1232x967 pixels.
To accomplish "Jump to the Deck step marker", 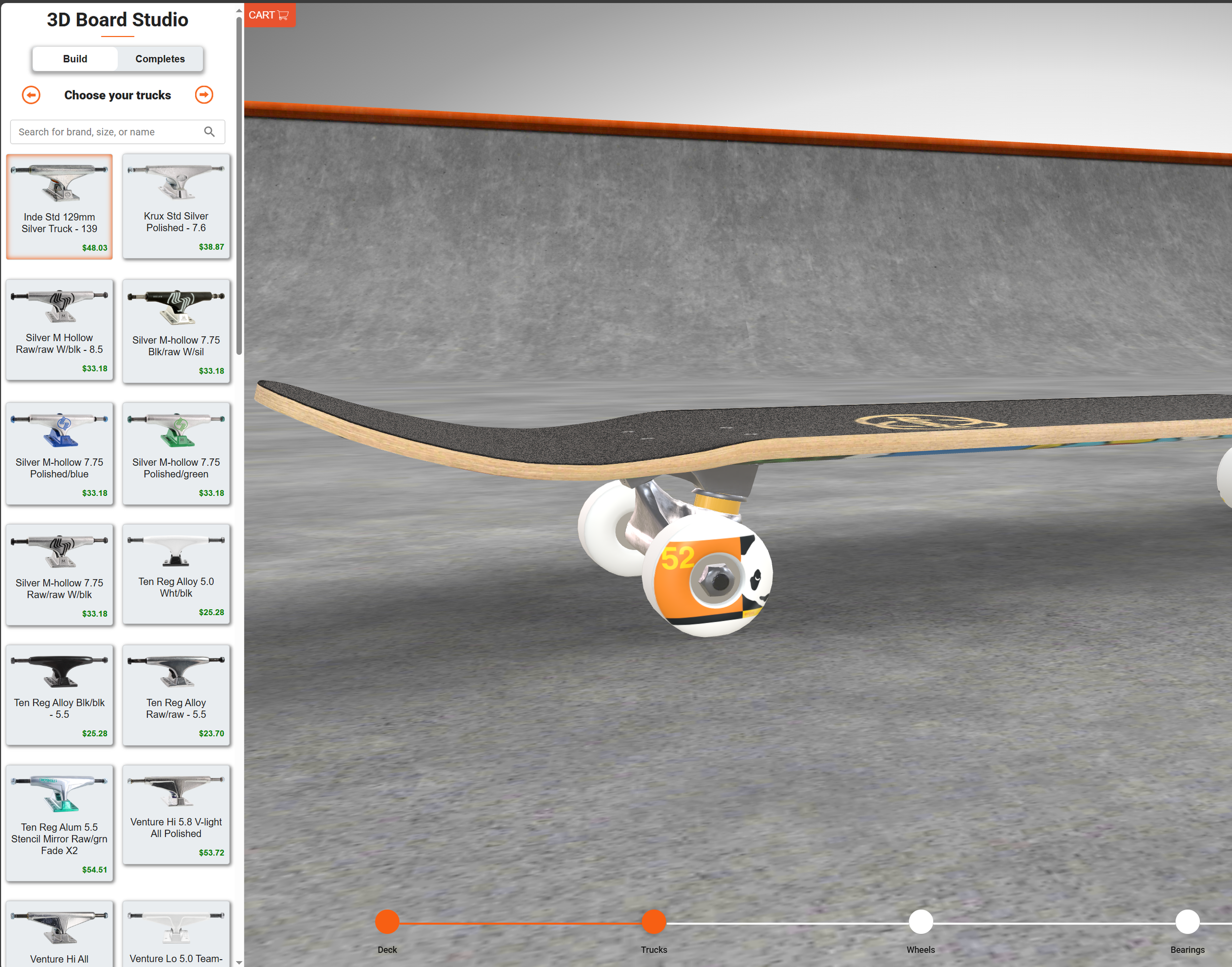I will pos(387,922).
